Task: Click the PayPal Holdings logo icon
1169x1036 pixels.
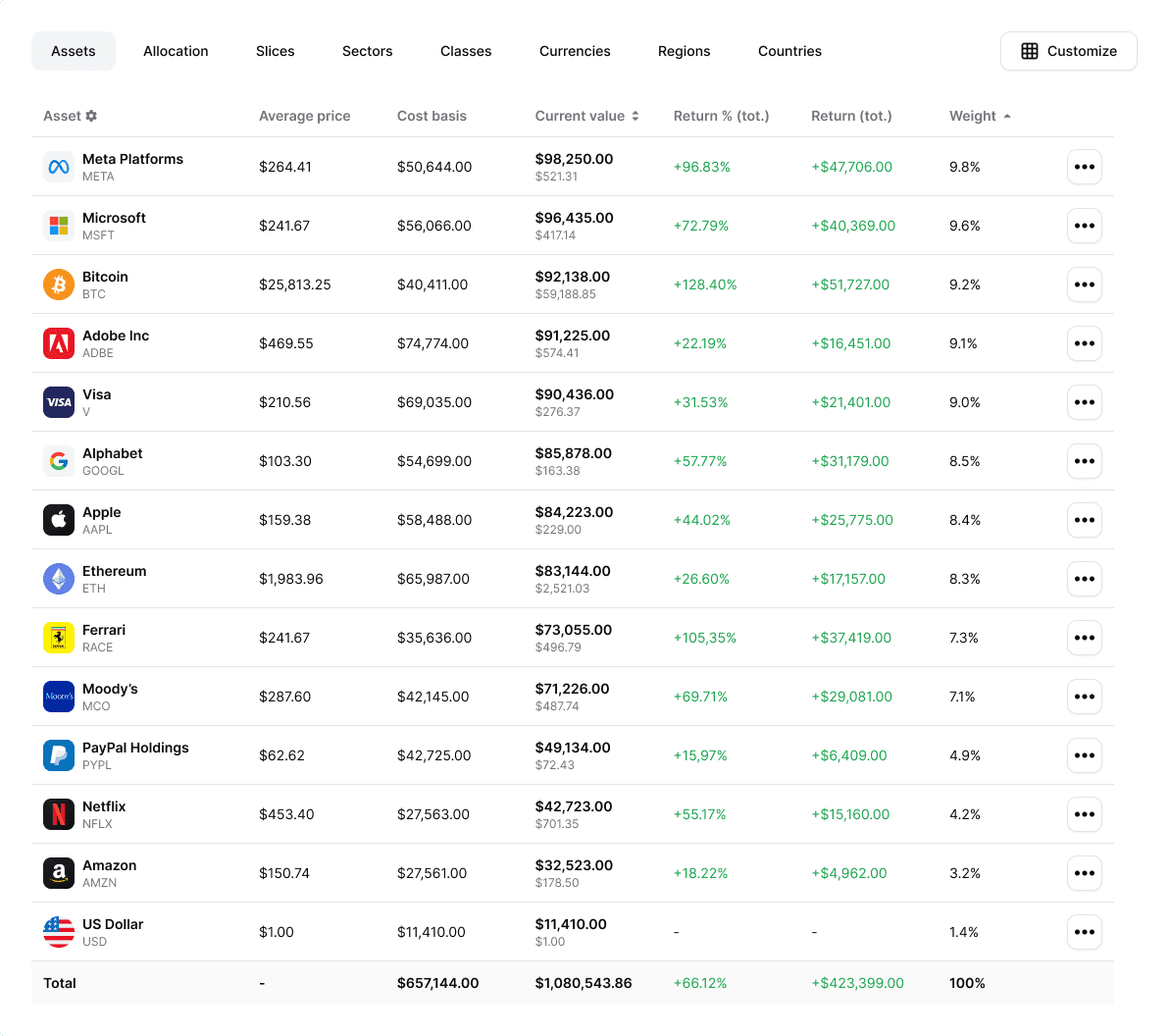Action: (x=59, y=756)
